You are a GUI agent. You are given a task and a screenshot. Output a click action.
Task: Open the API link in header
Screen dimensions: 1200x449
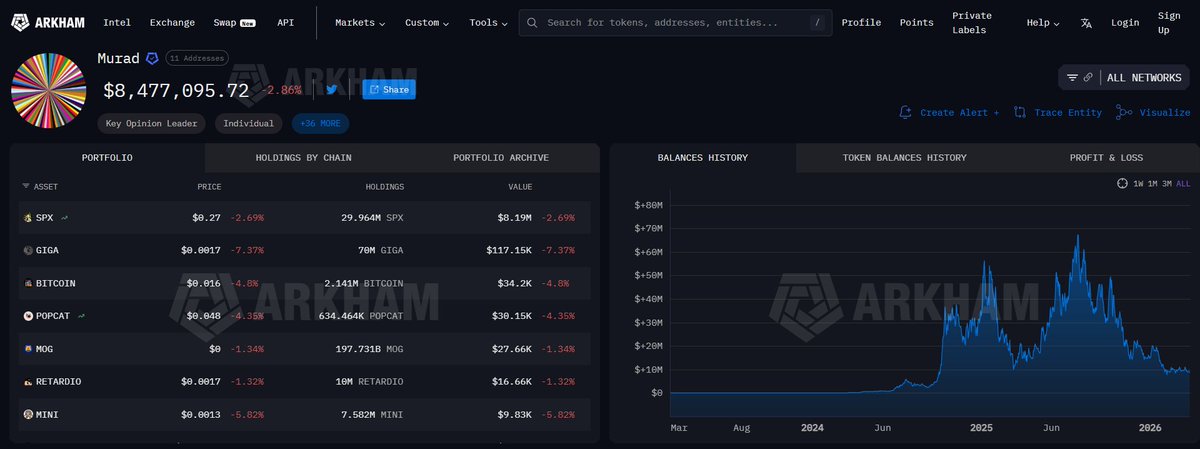pyautogui.click(x=285, y=22)
